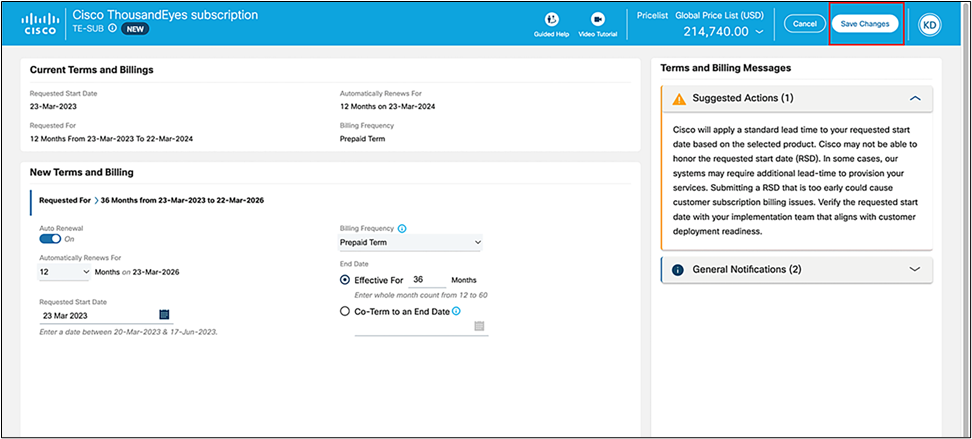Click the Global Price List (USD) text
972x439 pixels.
(720, 16)
